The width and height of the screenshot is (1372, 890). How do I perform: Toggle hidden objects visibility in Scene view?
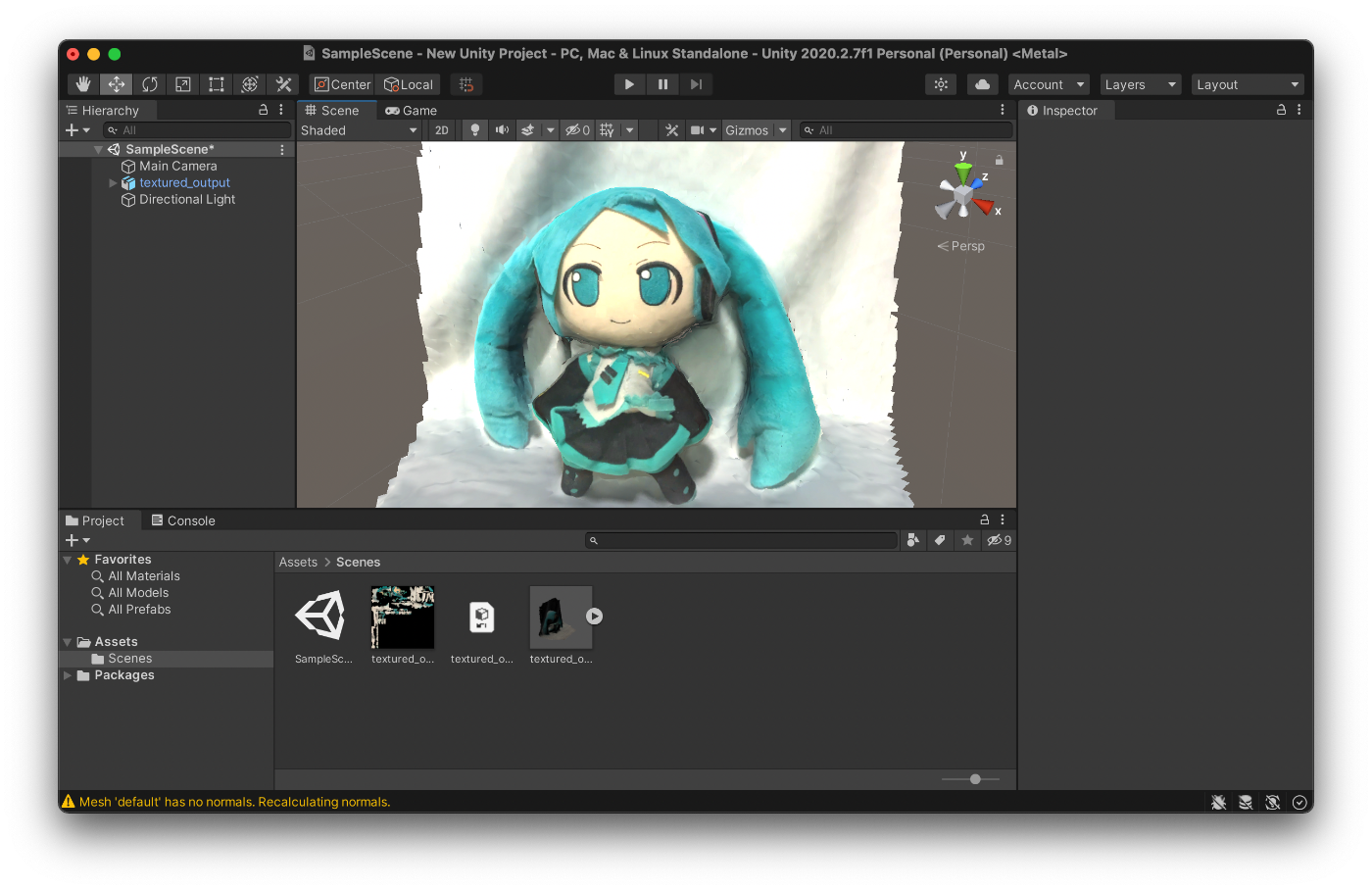tap(577, 130)
